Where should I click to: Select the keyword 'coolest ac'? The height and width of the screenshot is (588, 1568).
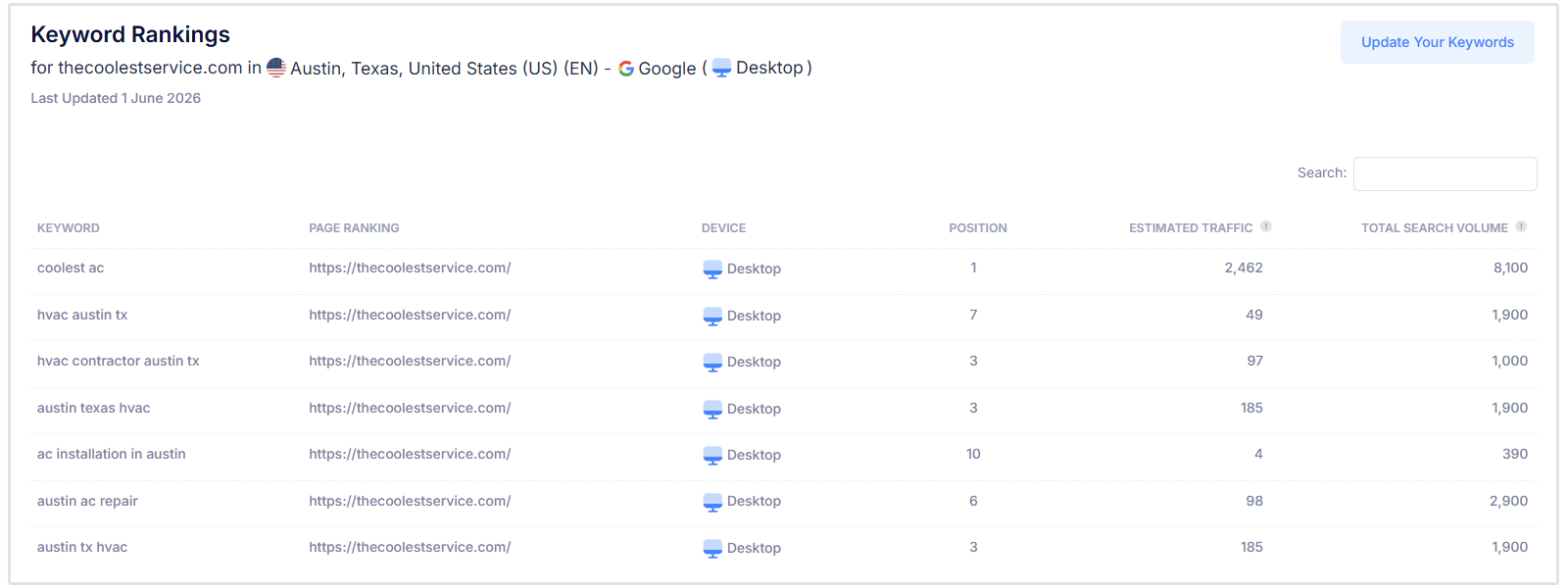pos(71,268)
